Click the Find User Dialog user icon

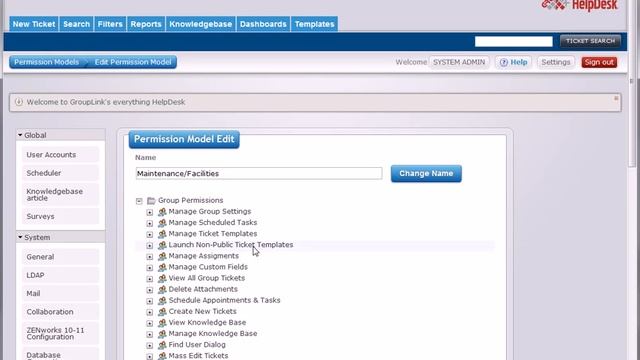pyautogui.click(x=162, y=345)
